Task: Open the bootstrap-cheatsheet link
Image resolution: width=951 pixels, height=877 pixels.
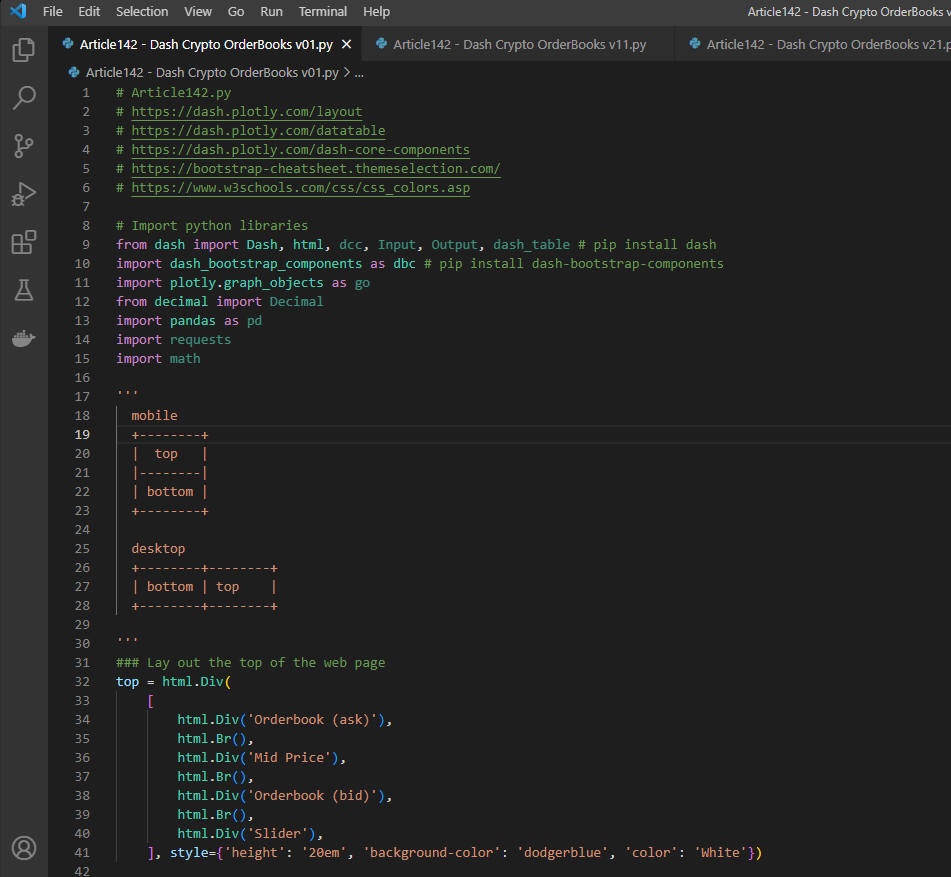Action: point(316,169)
